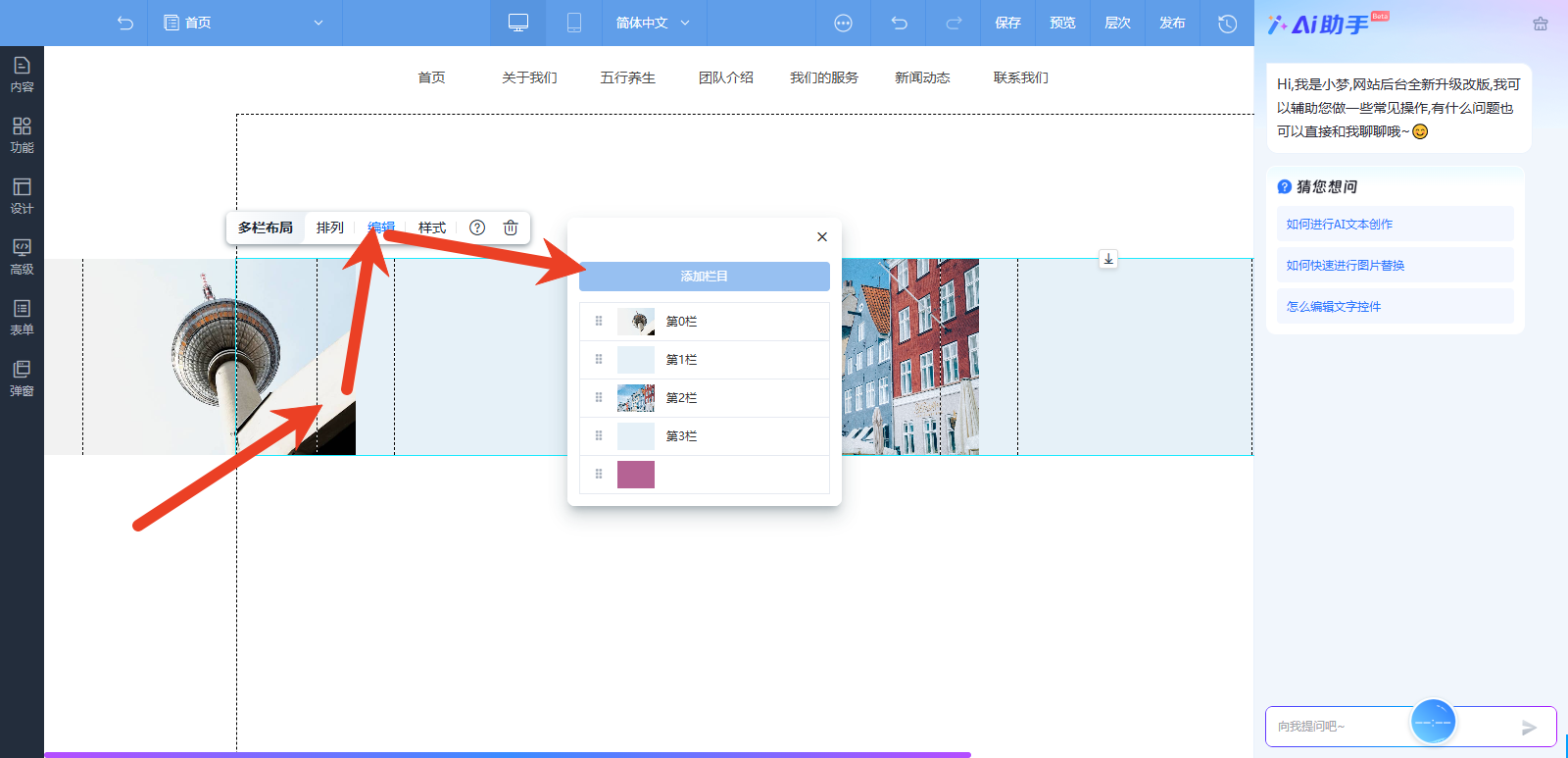The width and height of the screenshot is (1568, 758).
Task: Select the 排列 tab in layout toolbar
Action: pyautogui.click(x=330, y=227)
